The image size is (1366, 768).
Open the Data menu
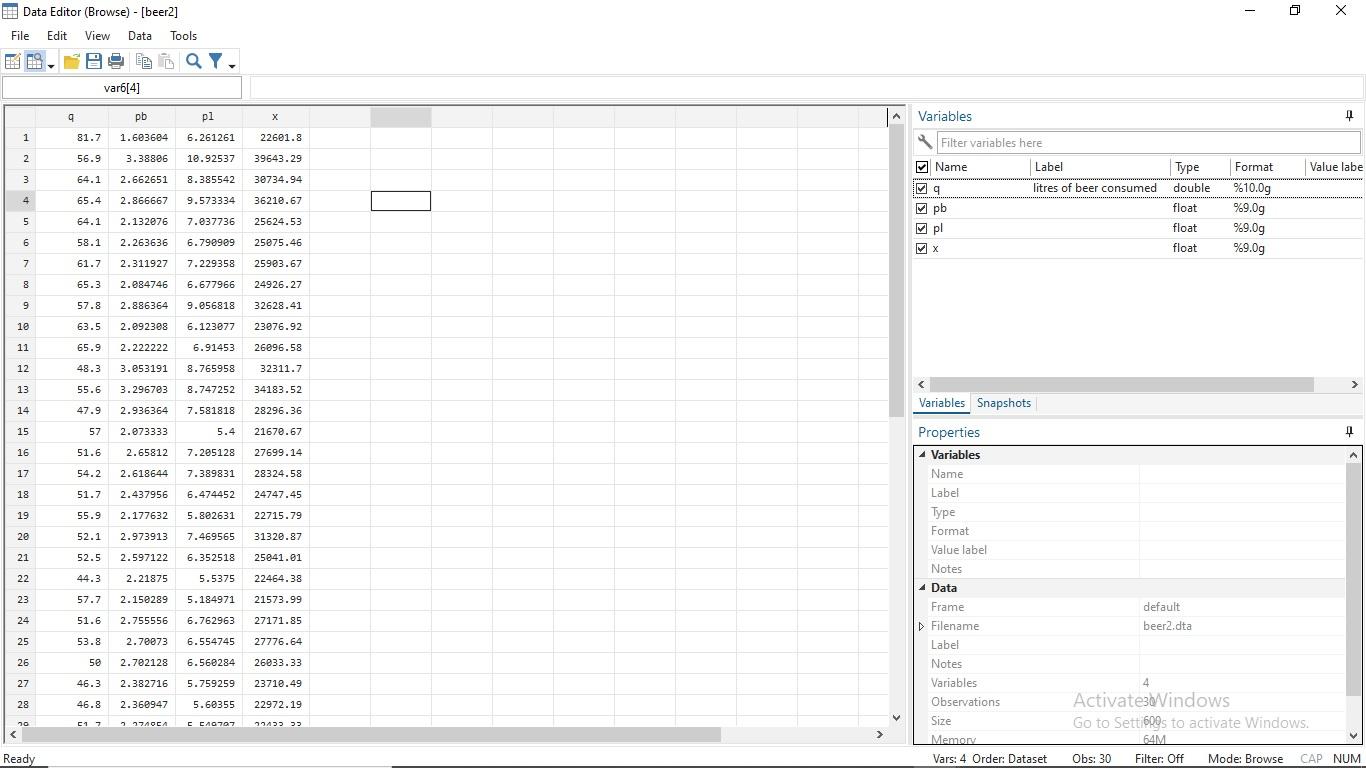point(139,35)
